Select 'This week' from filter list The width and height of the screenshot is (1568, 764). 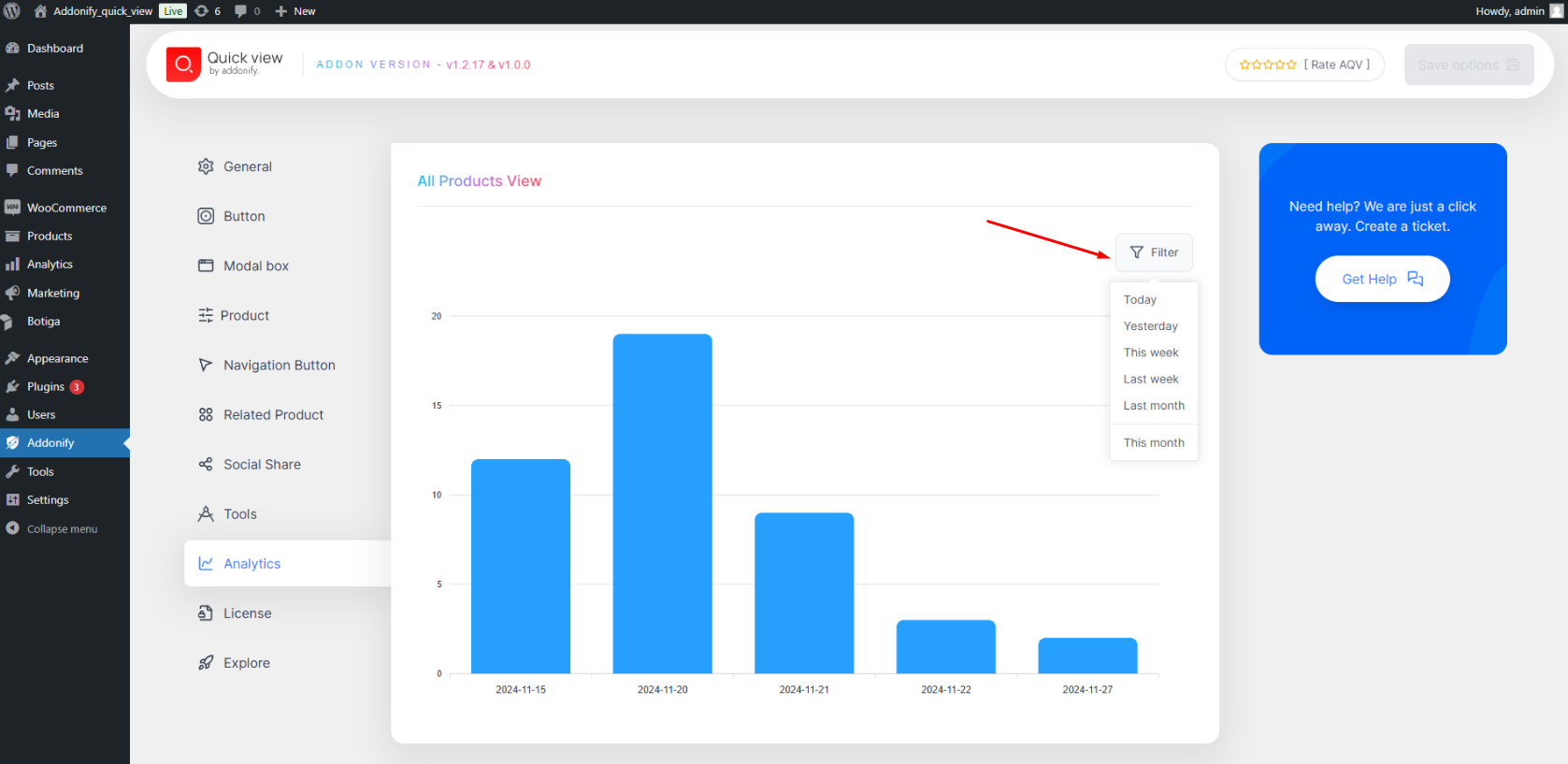coord(1151,353)
